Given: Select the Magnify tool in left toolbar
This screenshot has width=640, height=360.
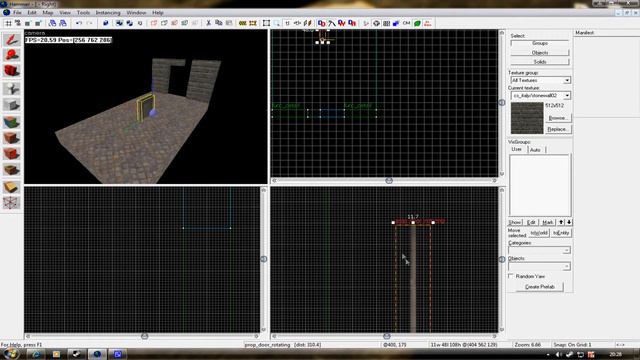Looking at the screenshot, I should (x=11, y=55).
